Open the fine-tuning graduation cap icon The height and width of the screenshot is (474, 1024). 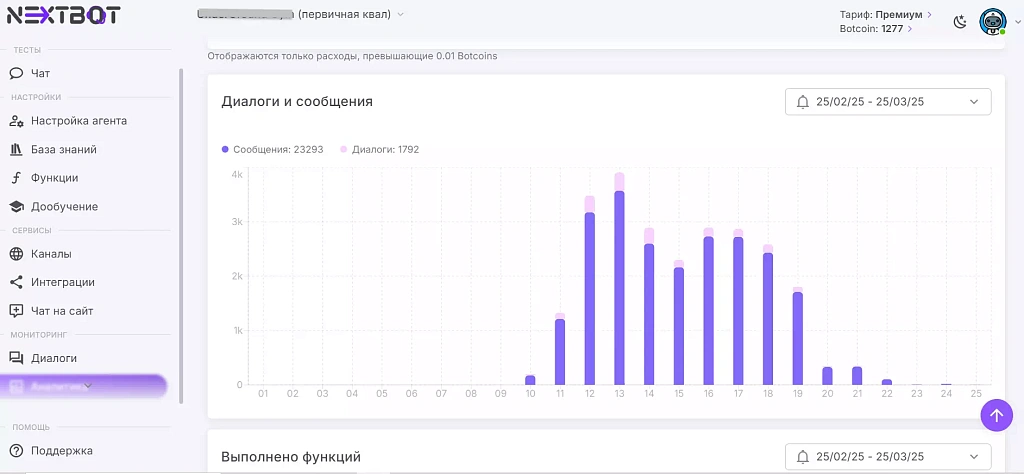(x=16, y=207)
